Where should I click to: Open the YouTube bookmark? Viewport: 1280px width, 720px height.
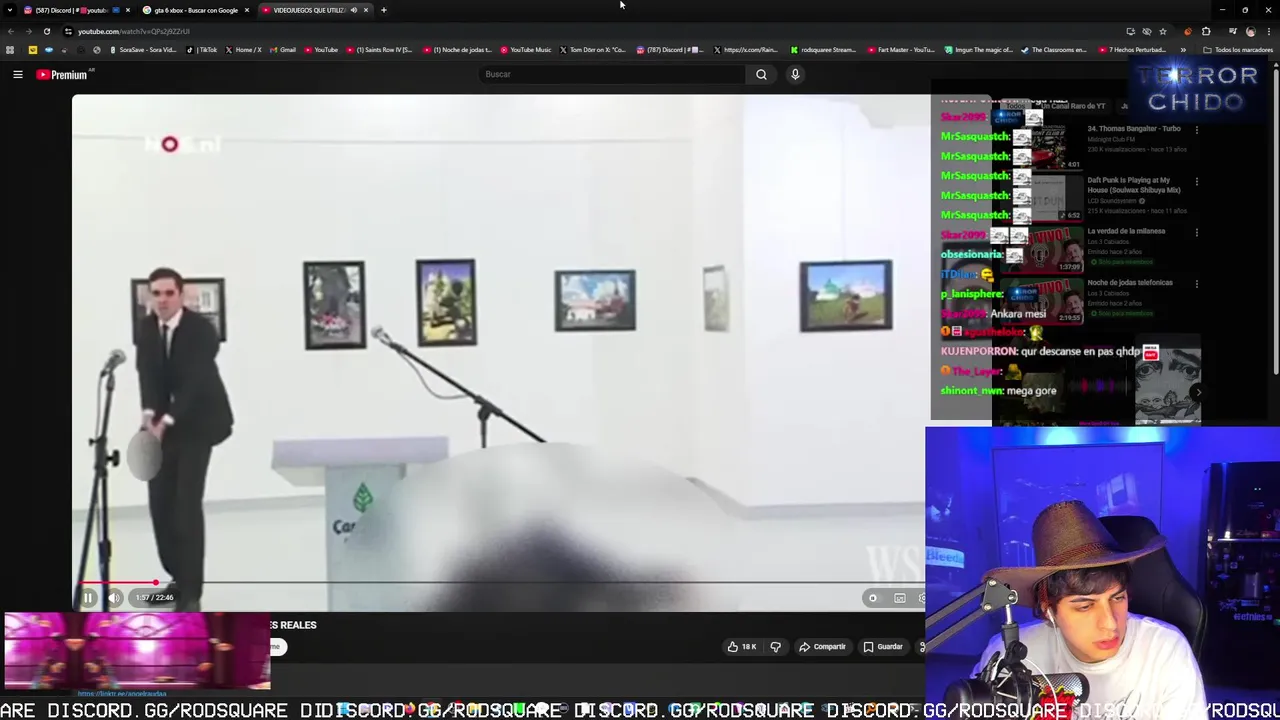pyautogui.click(x=321, y=50)
